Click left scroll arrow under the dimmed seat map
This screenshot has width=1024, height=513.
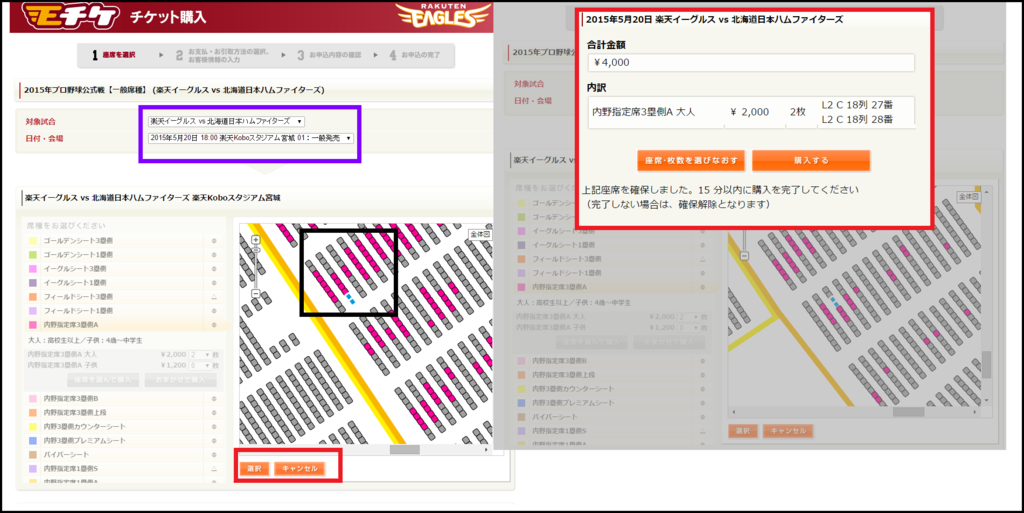coord(734,412)
